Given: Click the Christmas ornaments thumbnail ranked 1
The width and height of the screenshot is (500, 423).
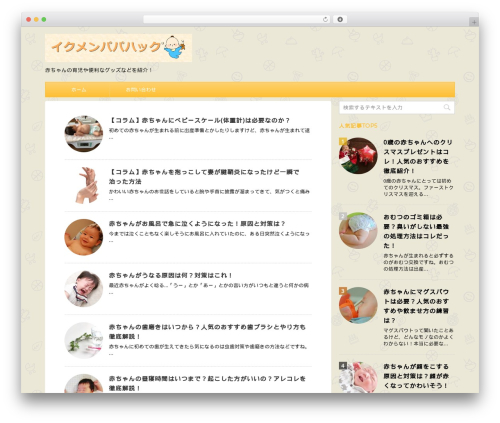Looking at the screenshot, I should coord(358,156).
